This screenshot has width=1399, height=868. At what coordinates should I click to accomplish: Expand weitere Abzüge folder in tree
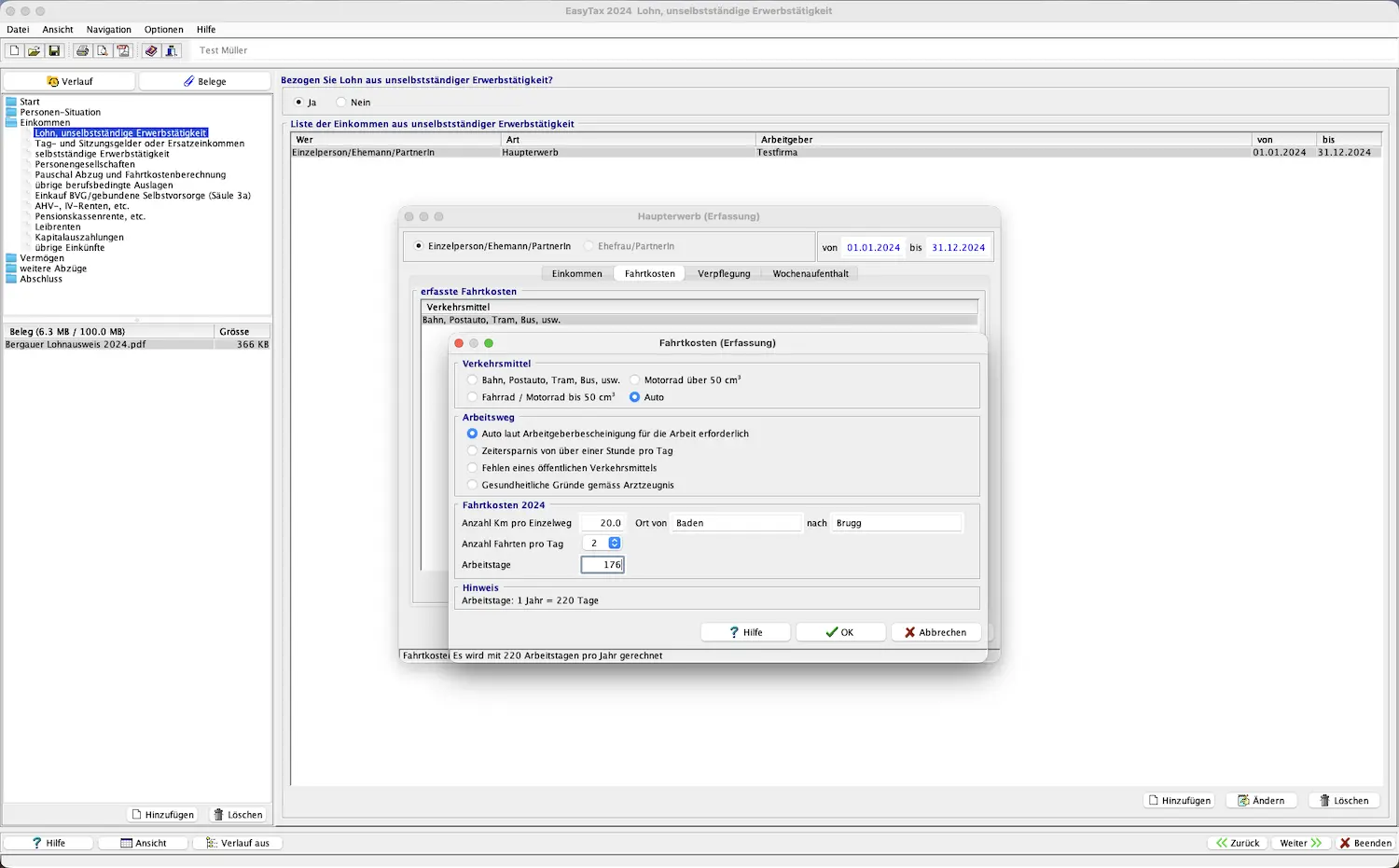coord(11,269)
